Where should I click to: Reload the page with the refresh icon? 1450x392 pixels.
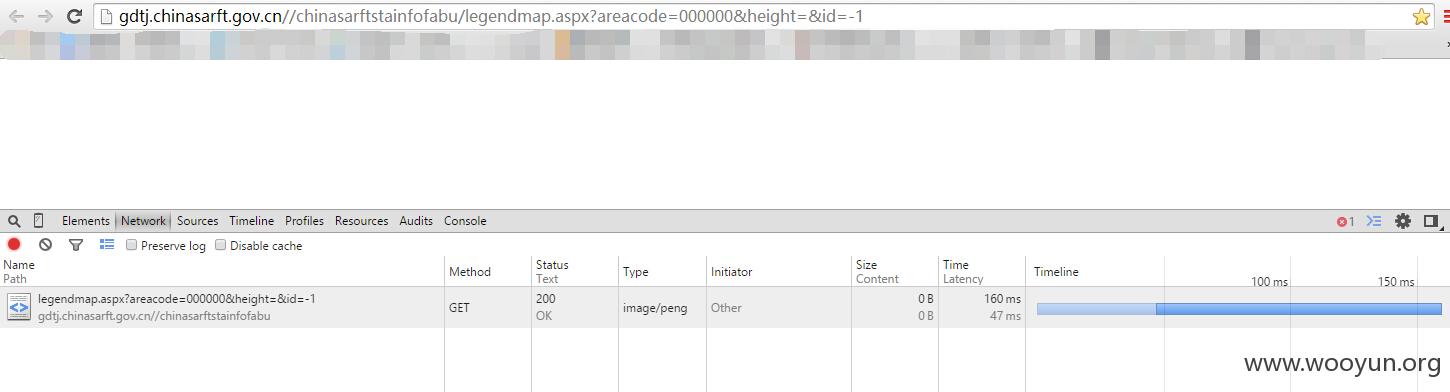74,16
